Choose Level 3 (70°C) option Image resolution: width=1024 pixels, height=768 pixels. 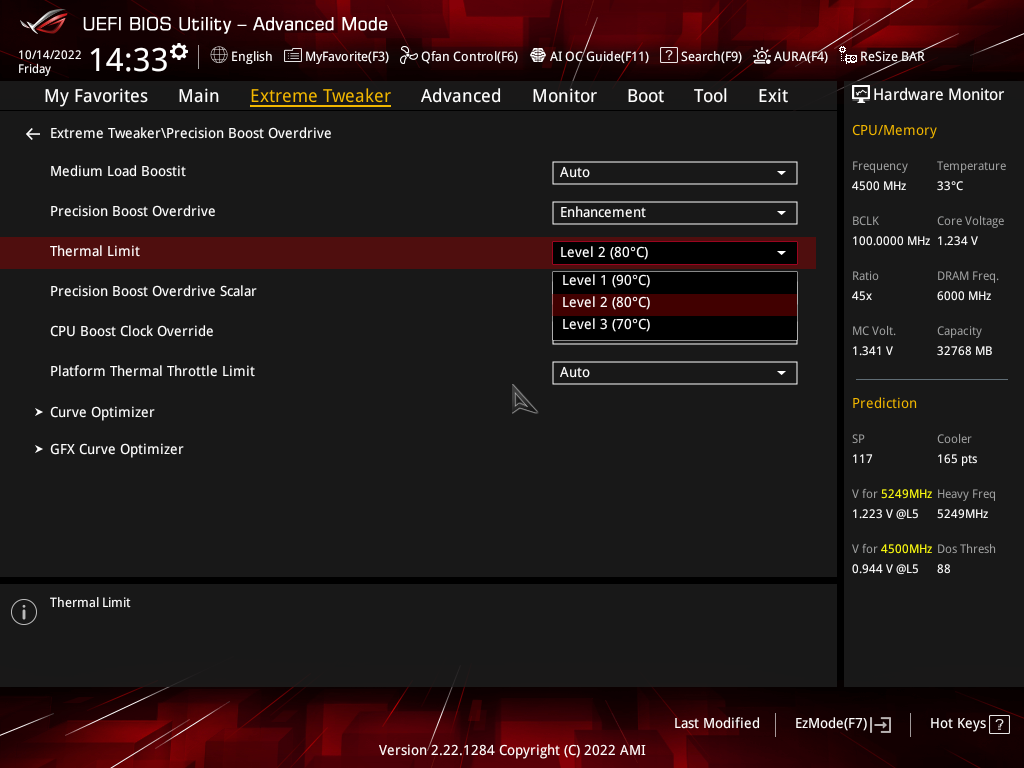675,325
